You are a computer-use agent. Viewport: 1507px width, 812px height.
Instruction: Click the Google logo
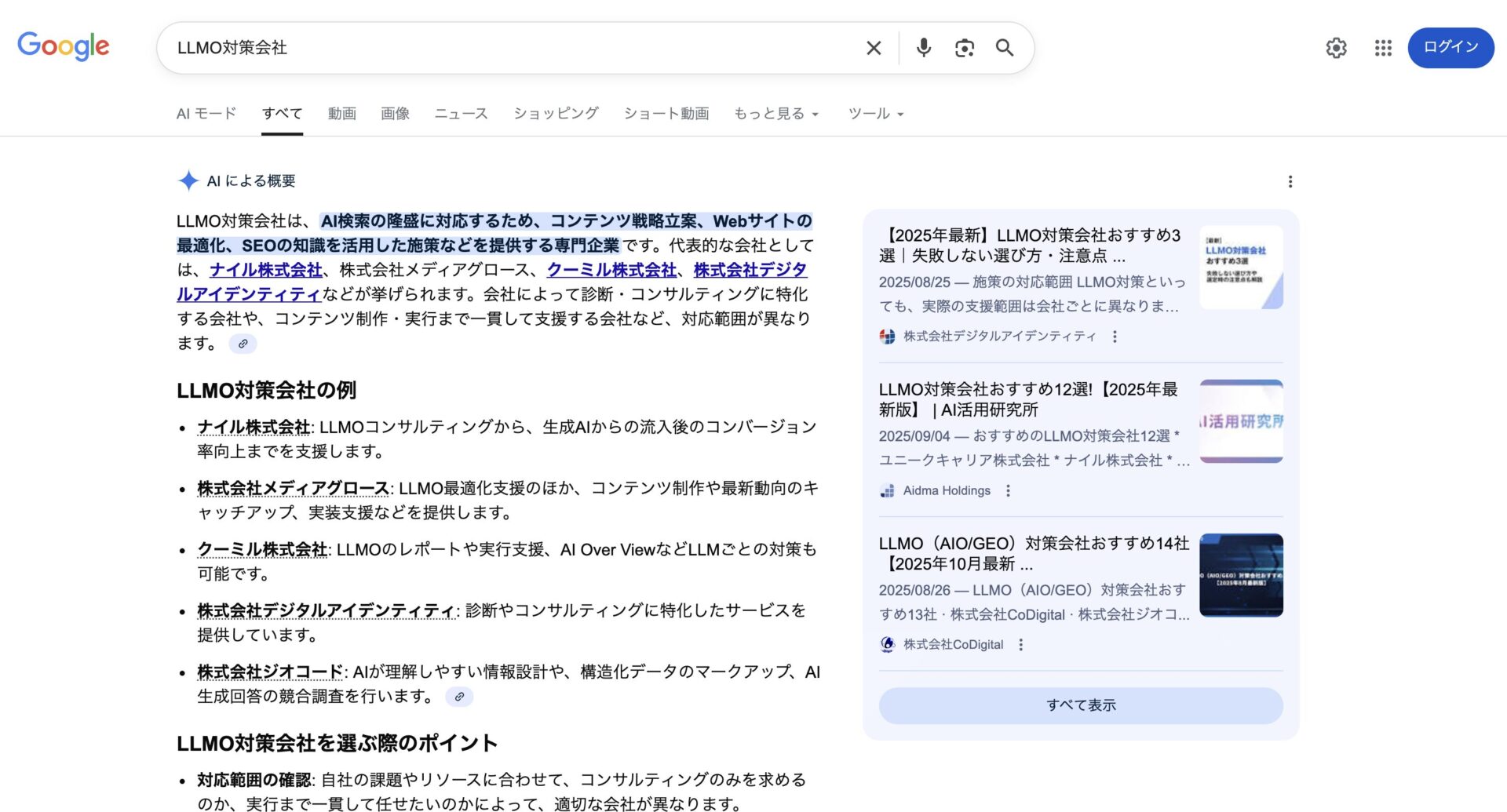[x=64, y=47]
